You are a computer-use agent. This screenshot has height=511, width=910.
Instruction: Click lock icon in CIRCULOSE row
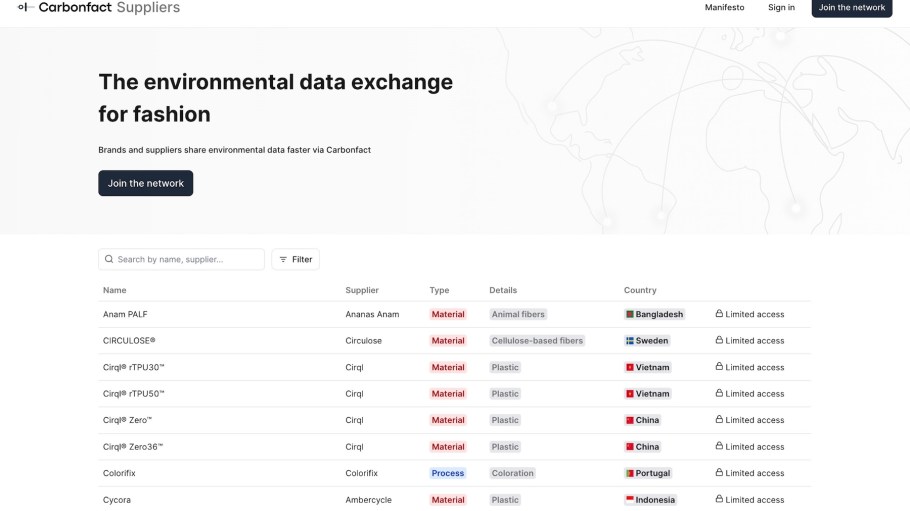point(719,340)
